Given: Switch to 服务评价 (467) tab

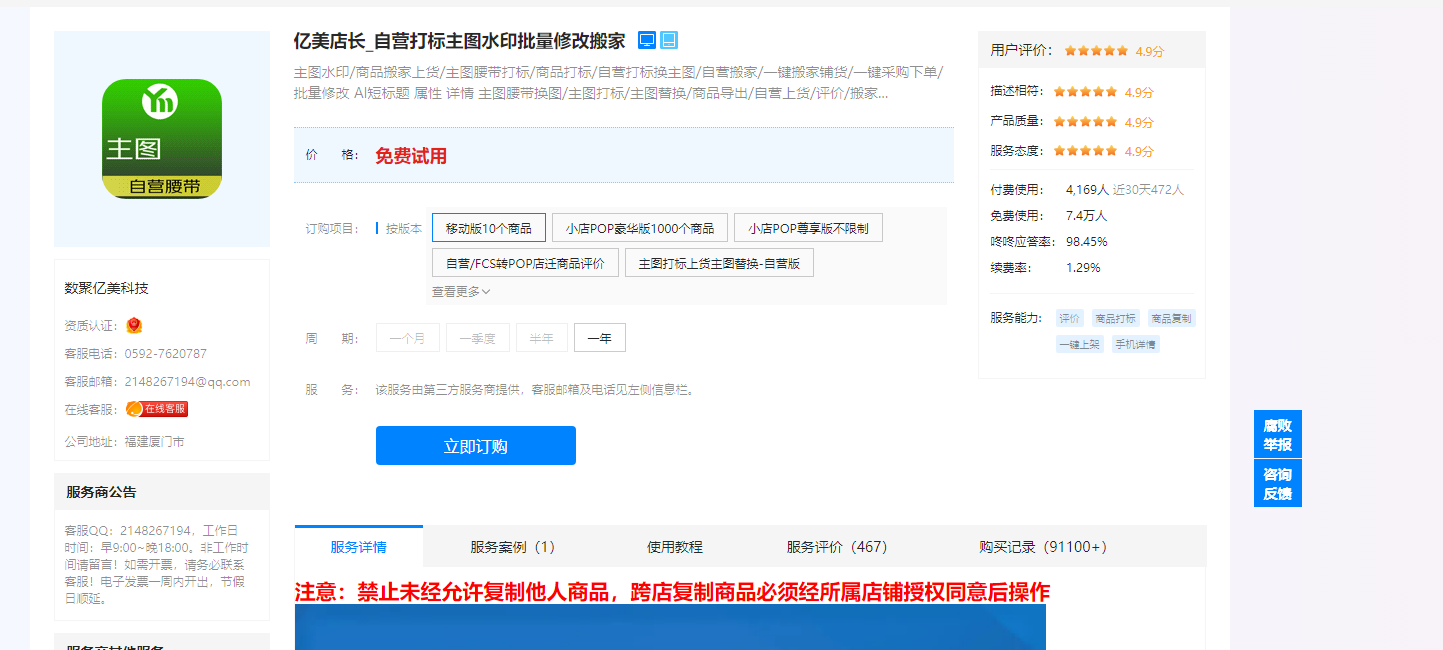Looking at the screenshot, I should [x=837, y=547].
